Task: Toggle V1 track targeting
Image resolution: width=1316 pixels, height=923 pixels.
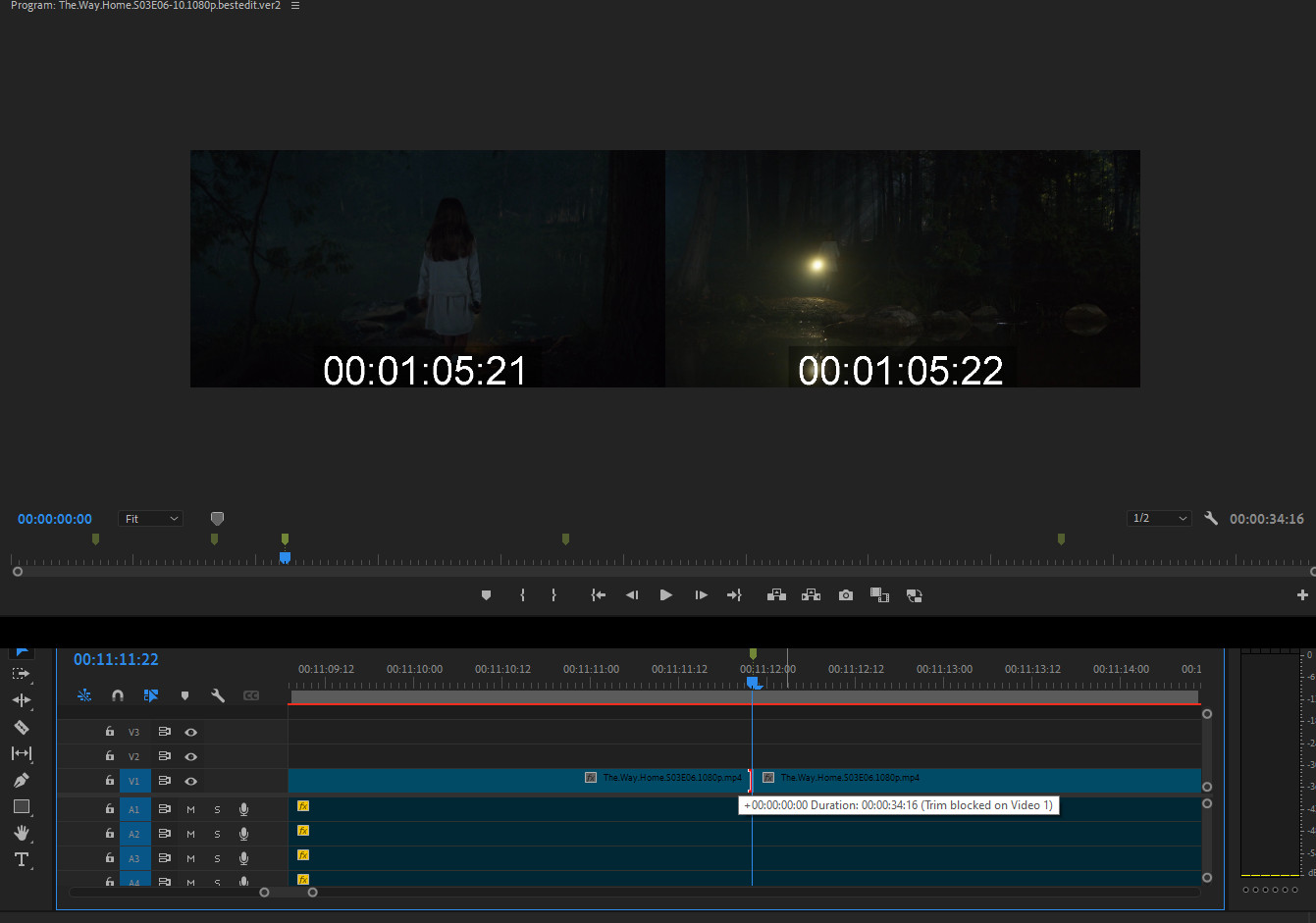Action: point(134,781)
